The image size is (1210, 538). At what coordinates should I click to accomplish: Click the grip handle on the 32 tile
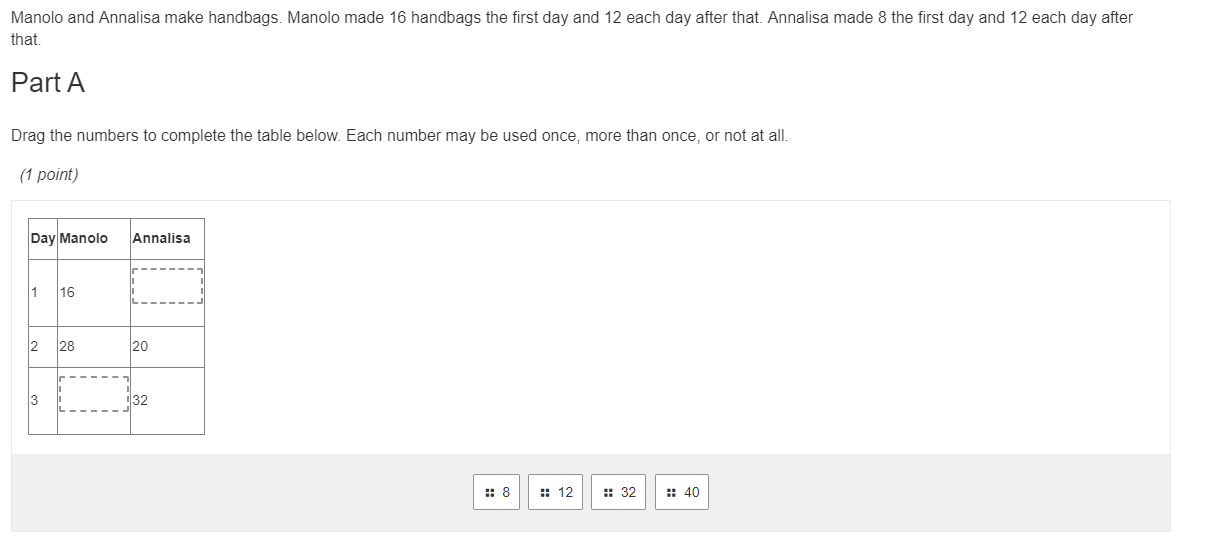(x=609, y=492)
